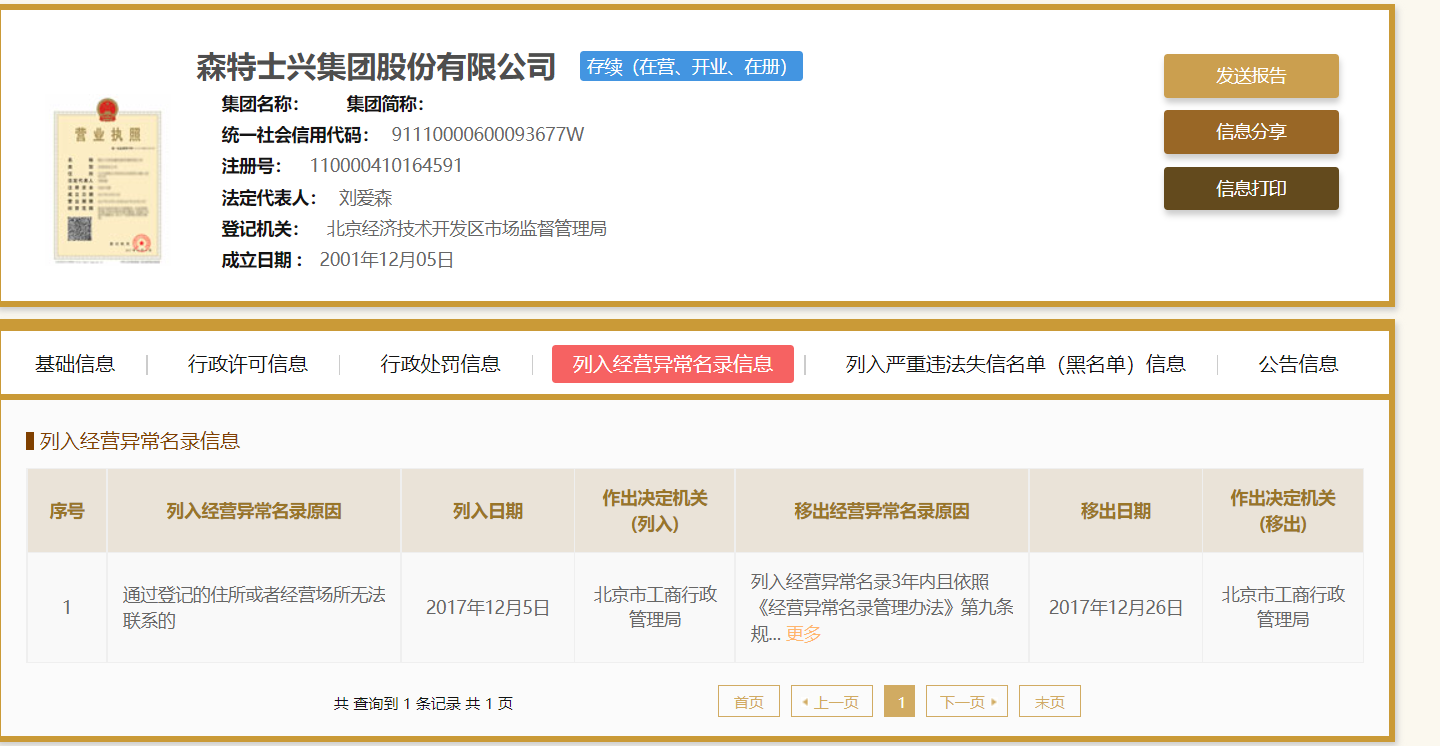Open the 列入严重违法失信名单（黑名单）信息 tab

(1016, 364)
